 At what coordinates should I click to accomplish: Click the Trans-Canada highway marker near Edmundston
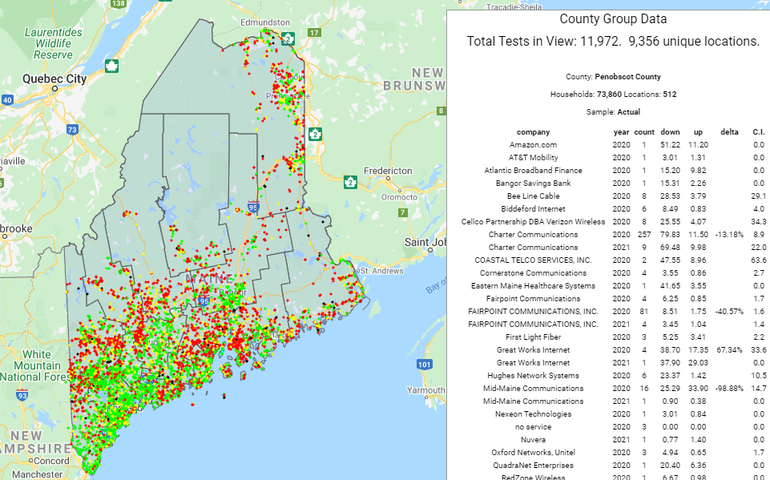click(287, 38)
